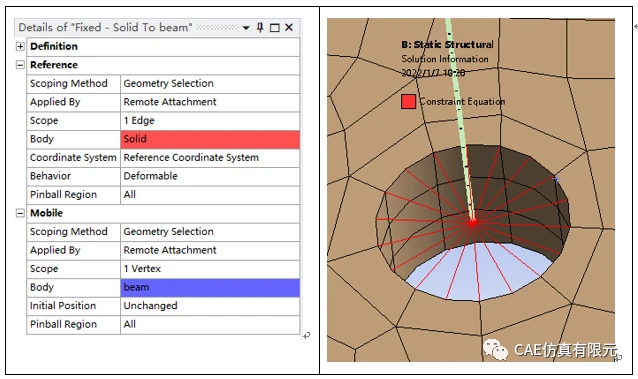Expand the Definition section
This screenshot has width=638, height=379.
[x=20, y=46]
